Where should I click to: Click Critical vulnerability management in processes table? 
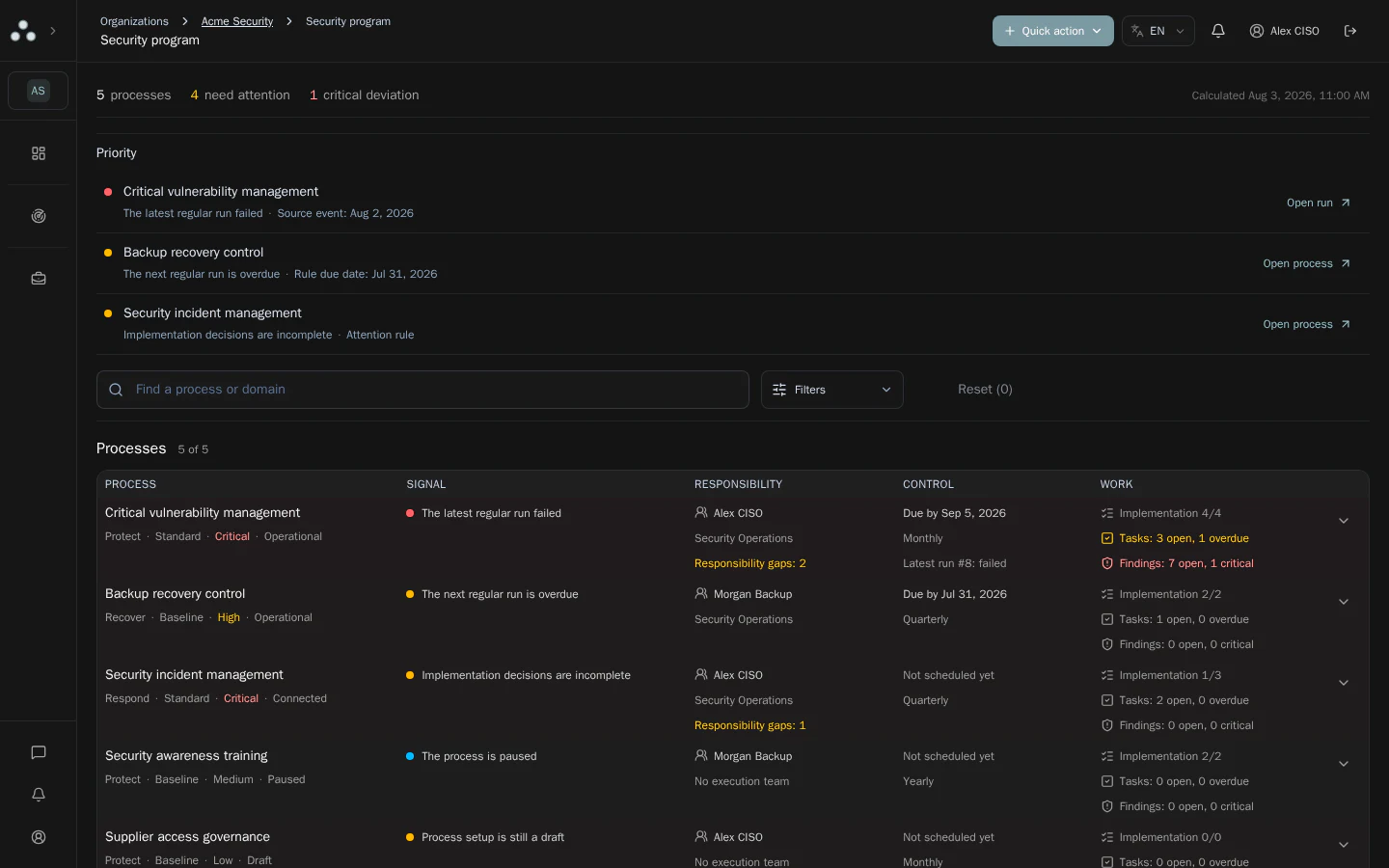pos(203,513)
